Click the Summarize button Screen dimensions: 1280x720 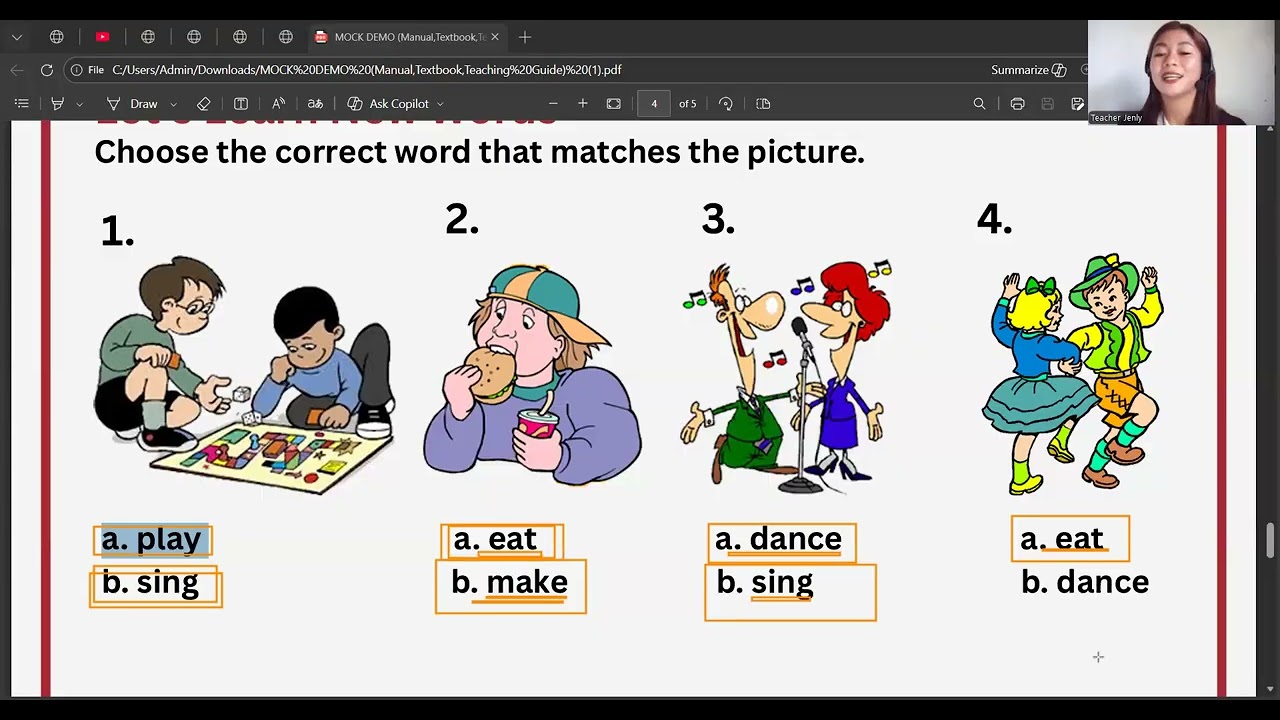(1029, 70)
